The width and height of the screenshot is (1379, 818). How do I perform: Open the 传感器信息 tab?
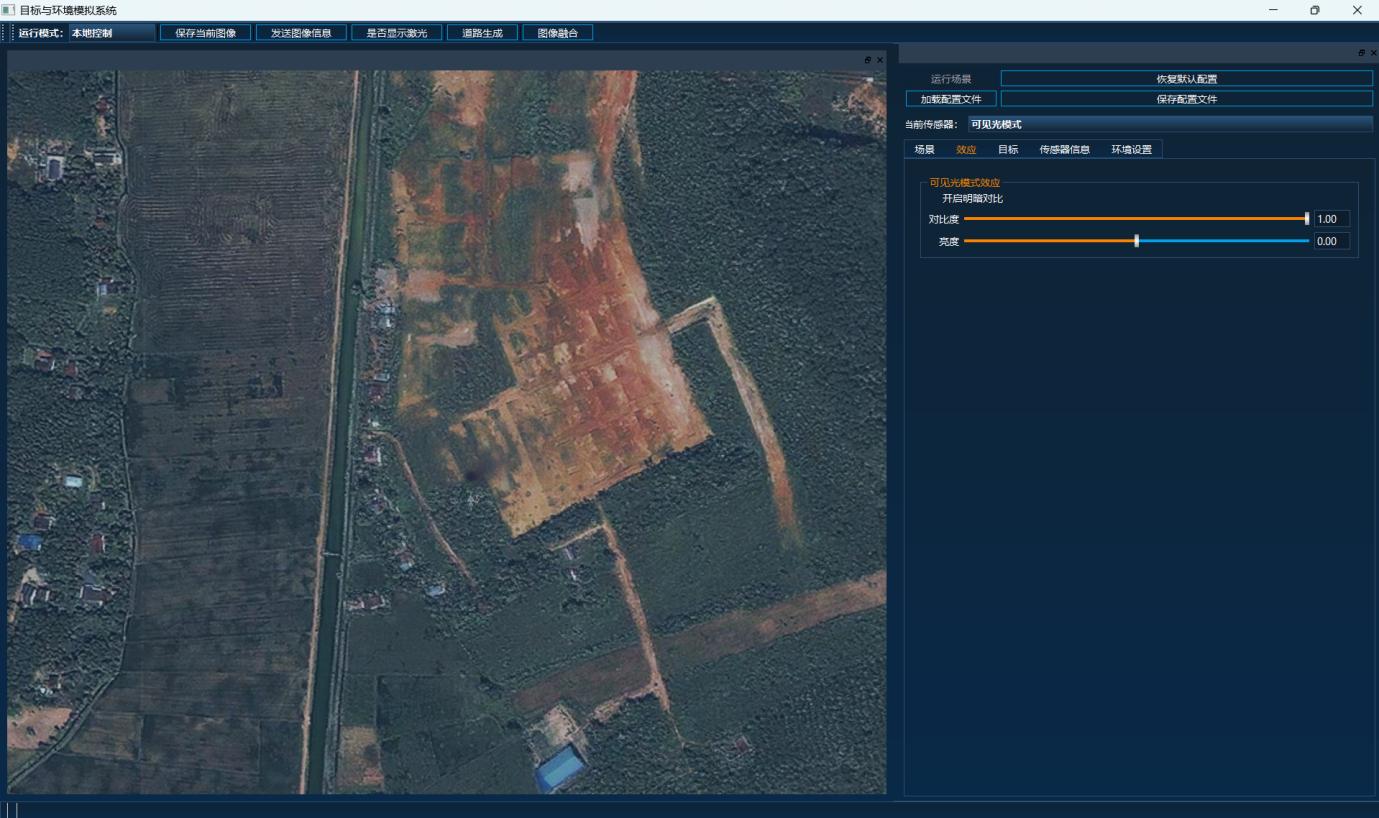tap(1065, 149)
